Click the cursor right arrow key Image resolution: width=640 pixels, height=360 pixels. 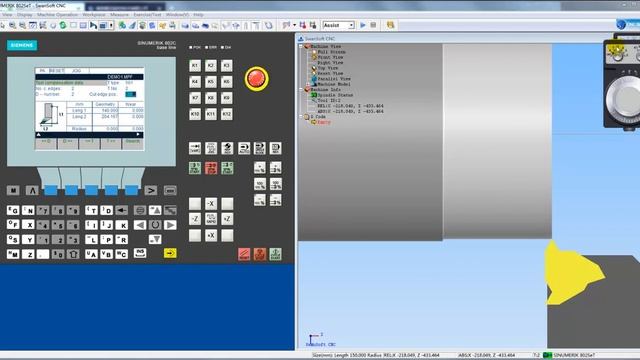pos(170,225)
